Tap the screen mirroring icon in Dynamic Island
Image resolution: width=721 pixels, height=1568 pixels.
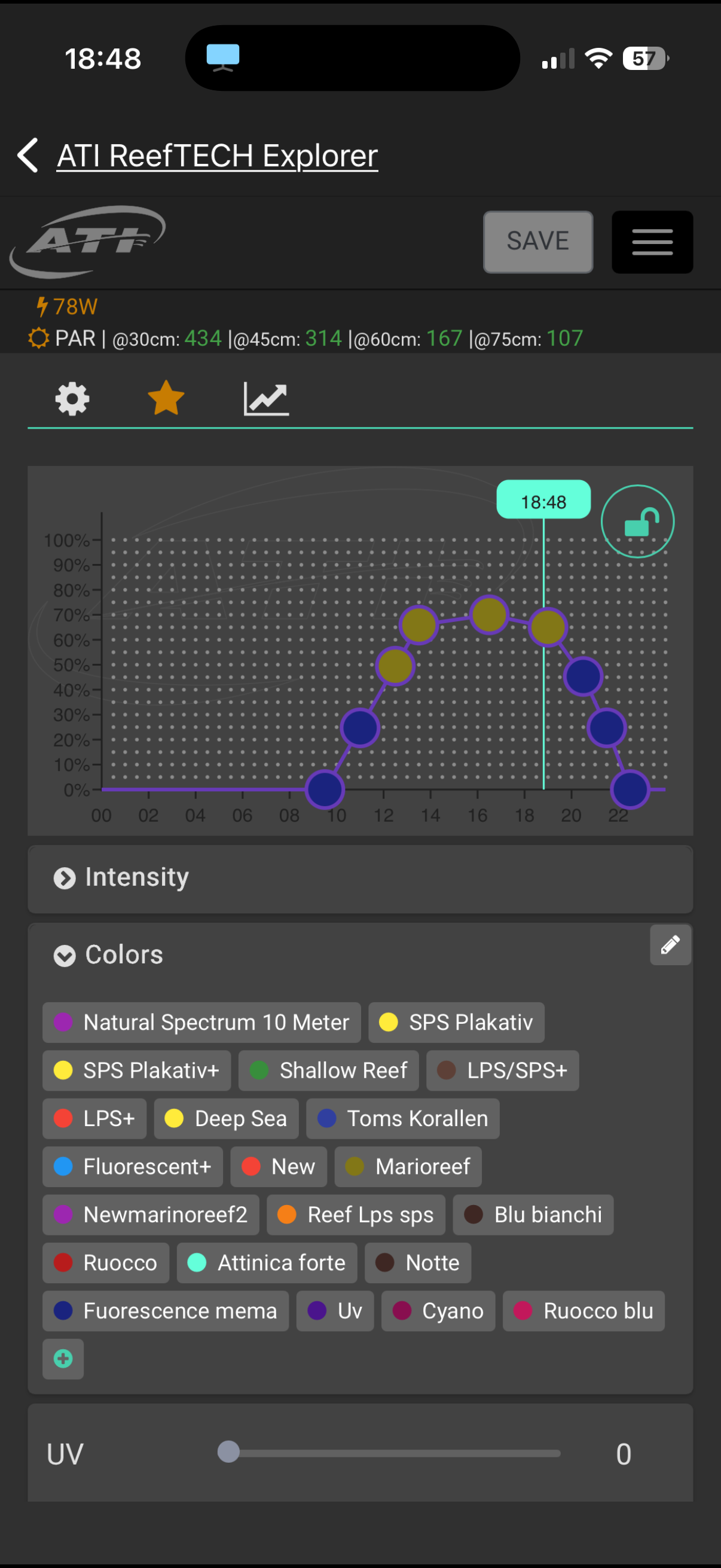click(222, 57)
